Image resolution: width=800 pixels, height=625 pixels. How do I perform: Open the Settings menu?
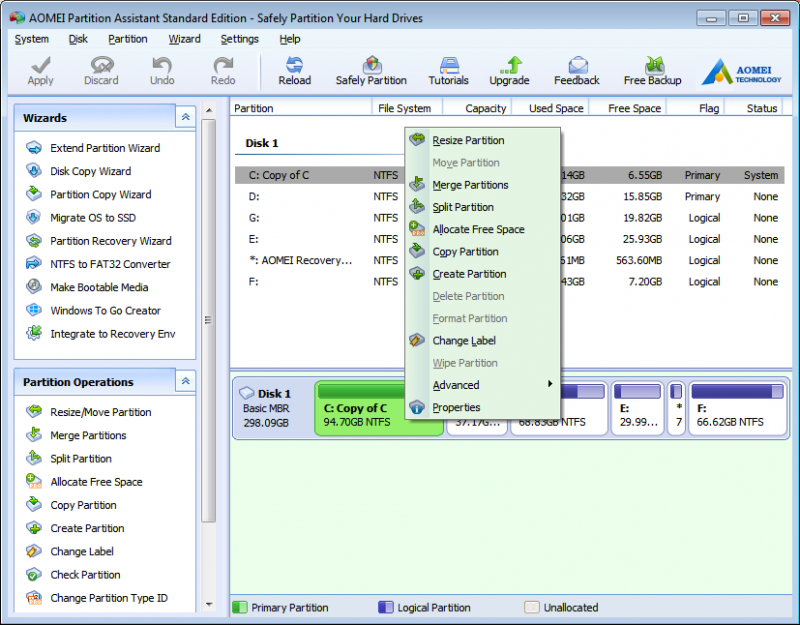(x=239, y=39)
